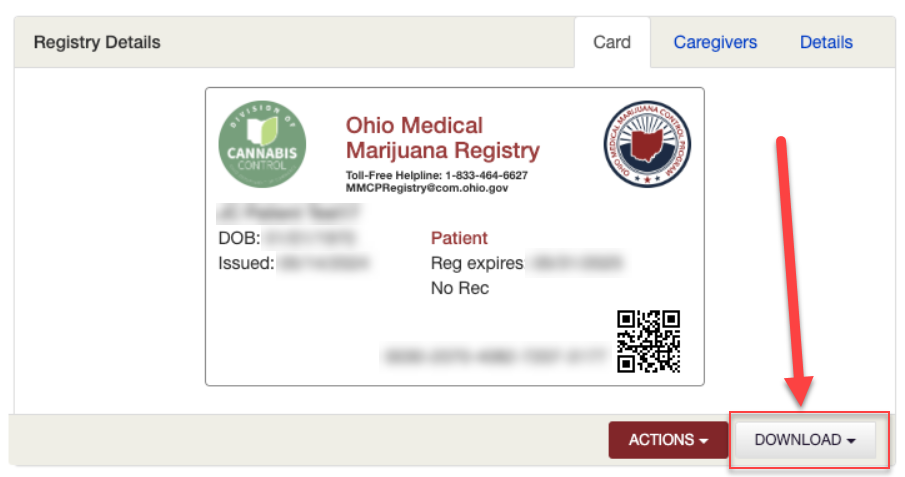Click the Issued label on the card
This screenshot has width=905, height=477.
coord(246,263)
